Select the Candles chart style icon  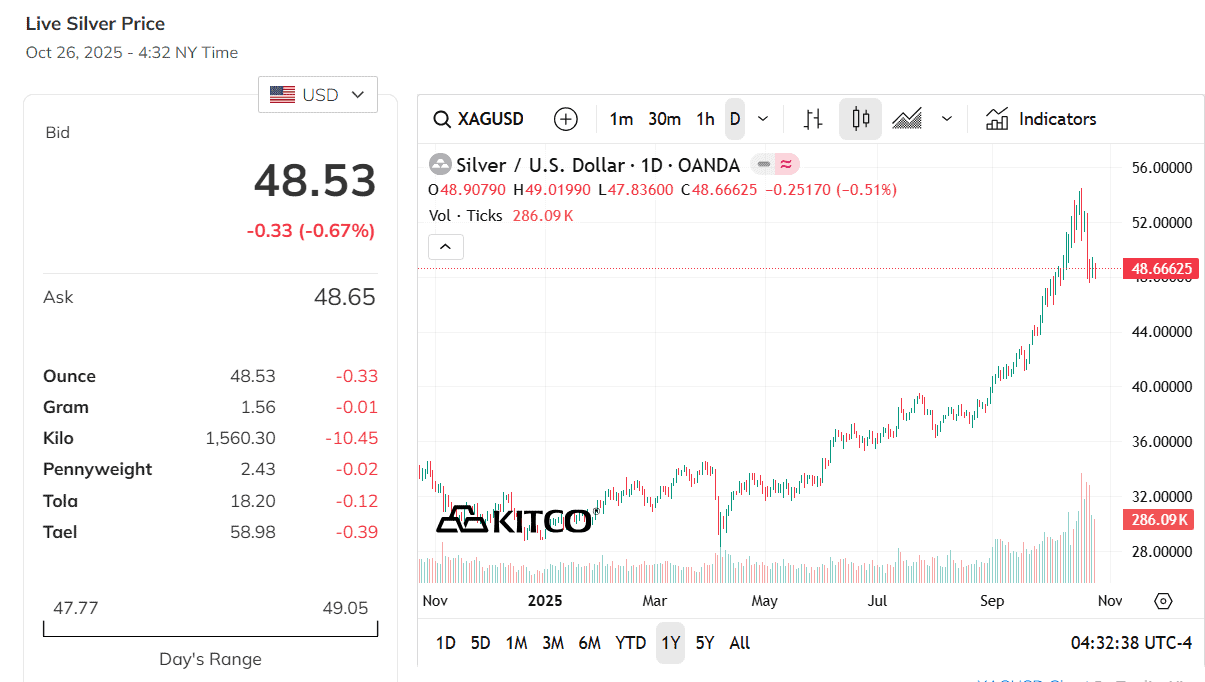[x=860, y=119]
